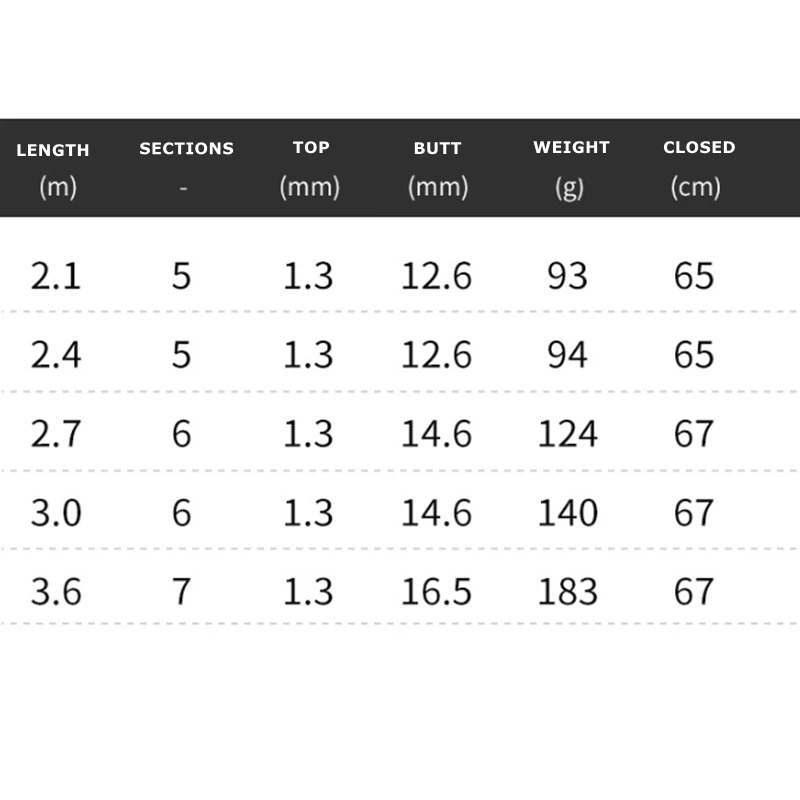This screenshot has height=800, width=800.
Task: Click the closed value in the 3.6 row
Action: (694, 591)
